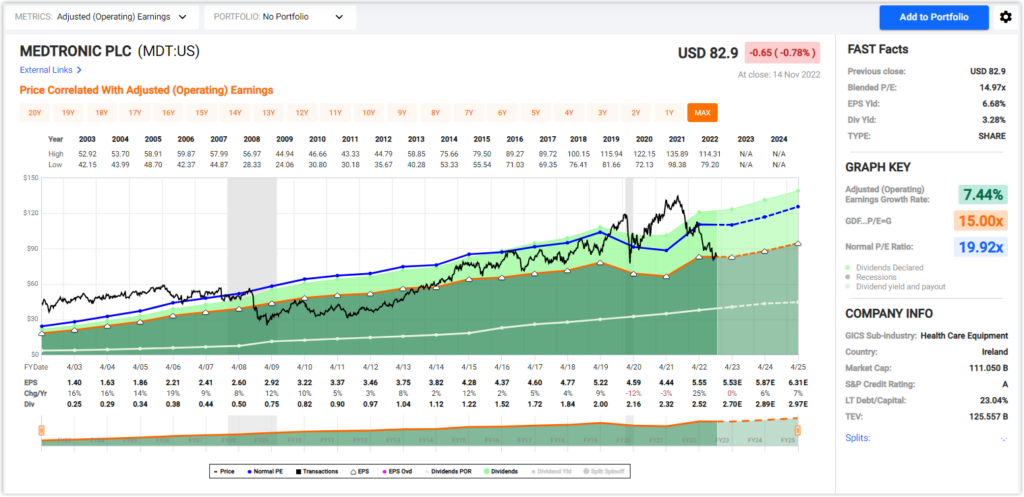The height and width of the screenshot is (497, 1024).
Task: Click the Dividend yield and payout dot
Action: [x=850, y=286]
